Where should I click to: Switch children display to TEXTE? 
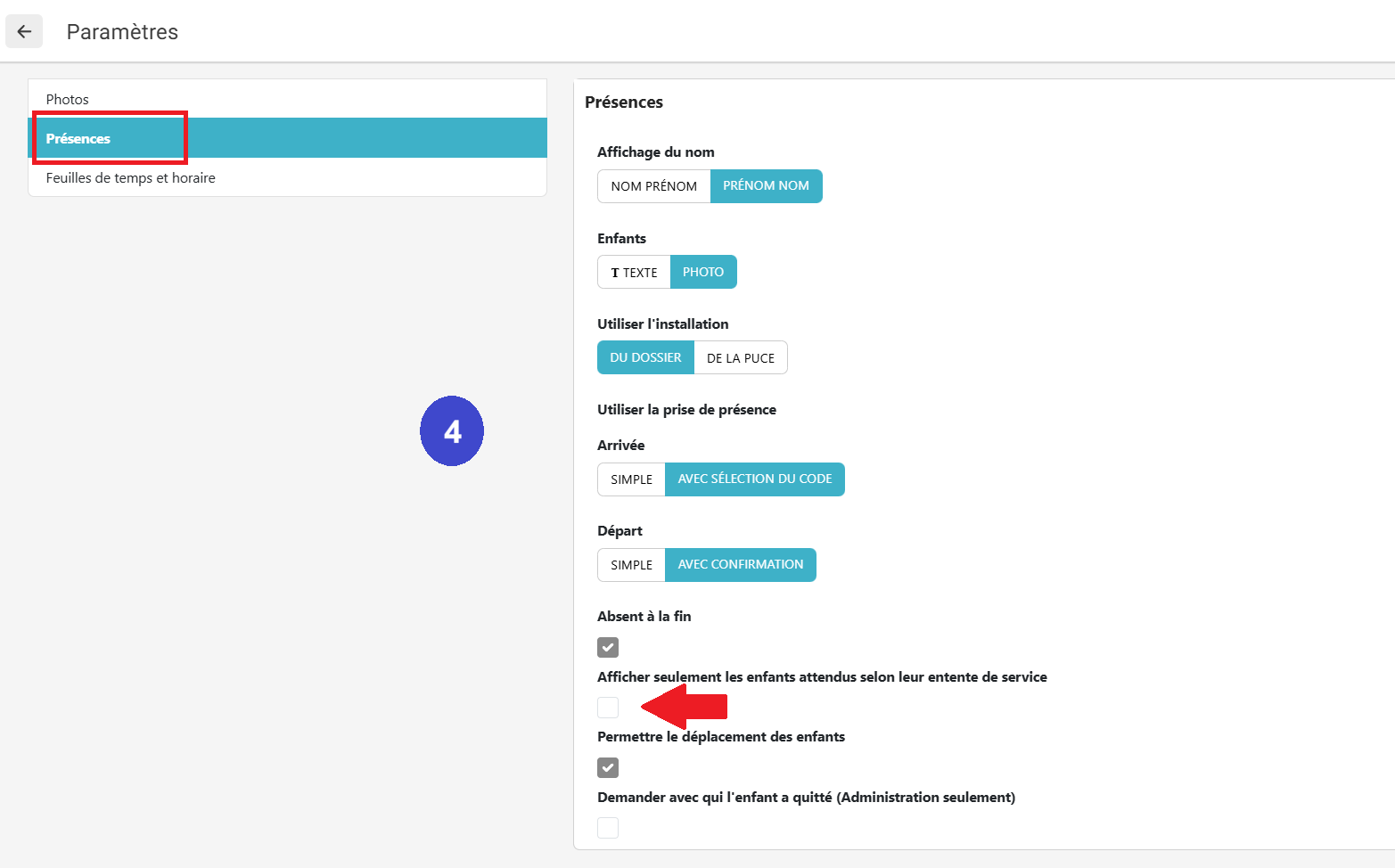tap(634, 273)
